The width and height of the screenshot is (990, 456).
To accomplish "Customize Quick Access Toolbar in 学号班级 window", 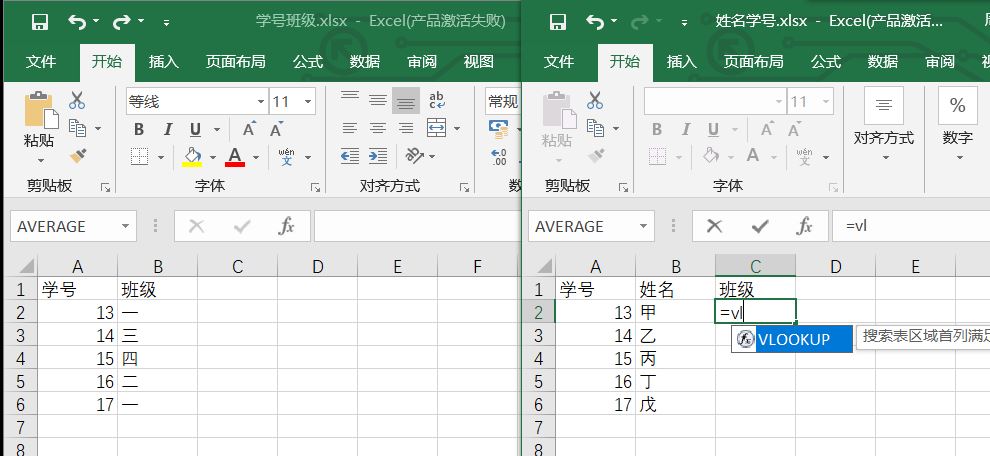I will (166, 23).
